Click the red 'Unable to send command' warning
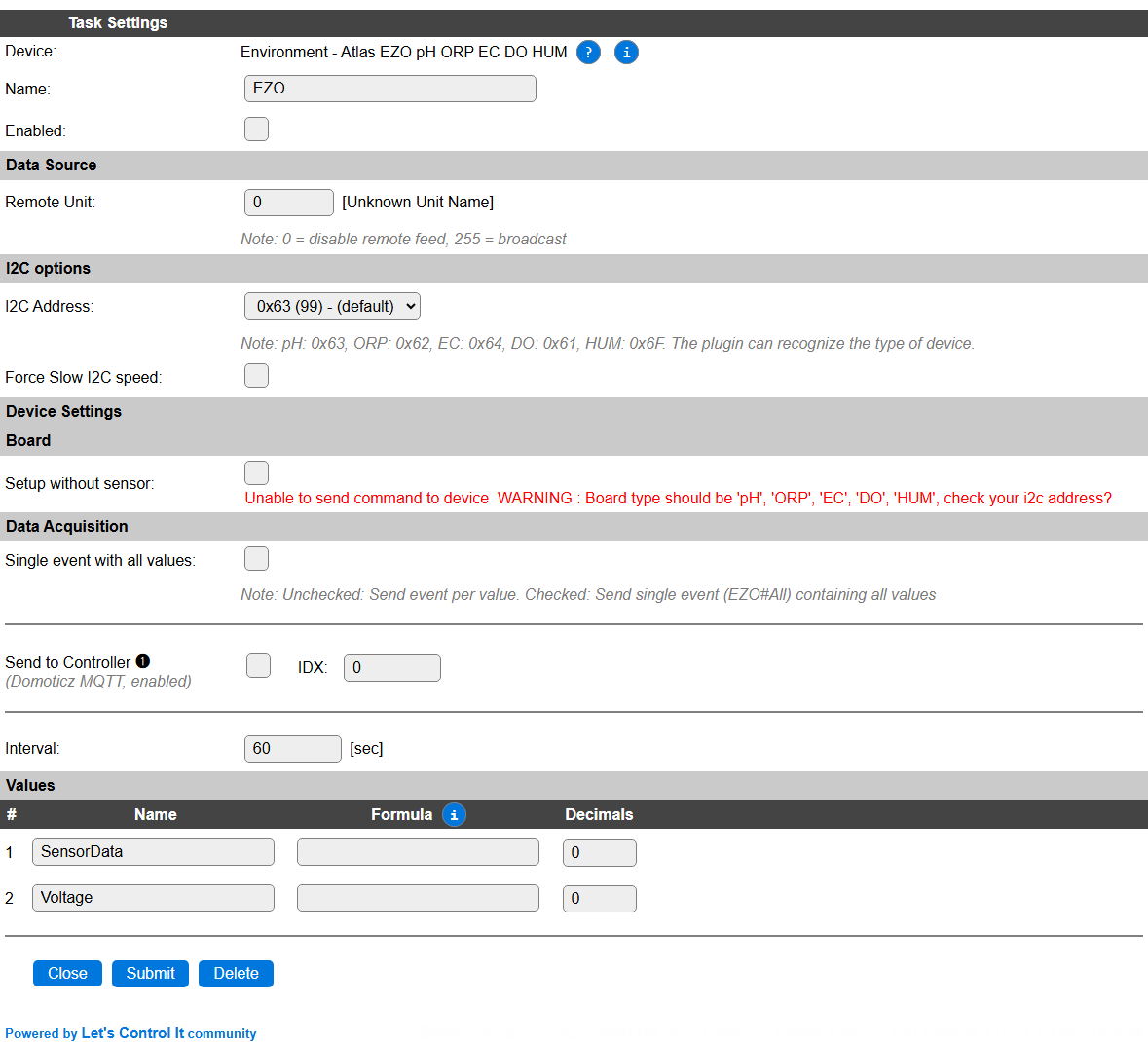This screenshot has width=1148, height=1042. pos(678,498)
